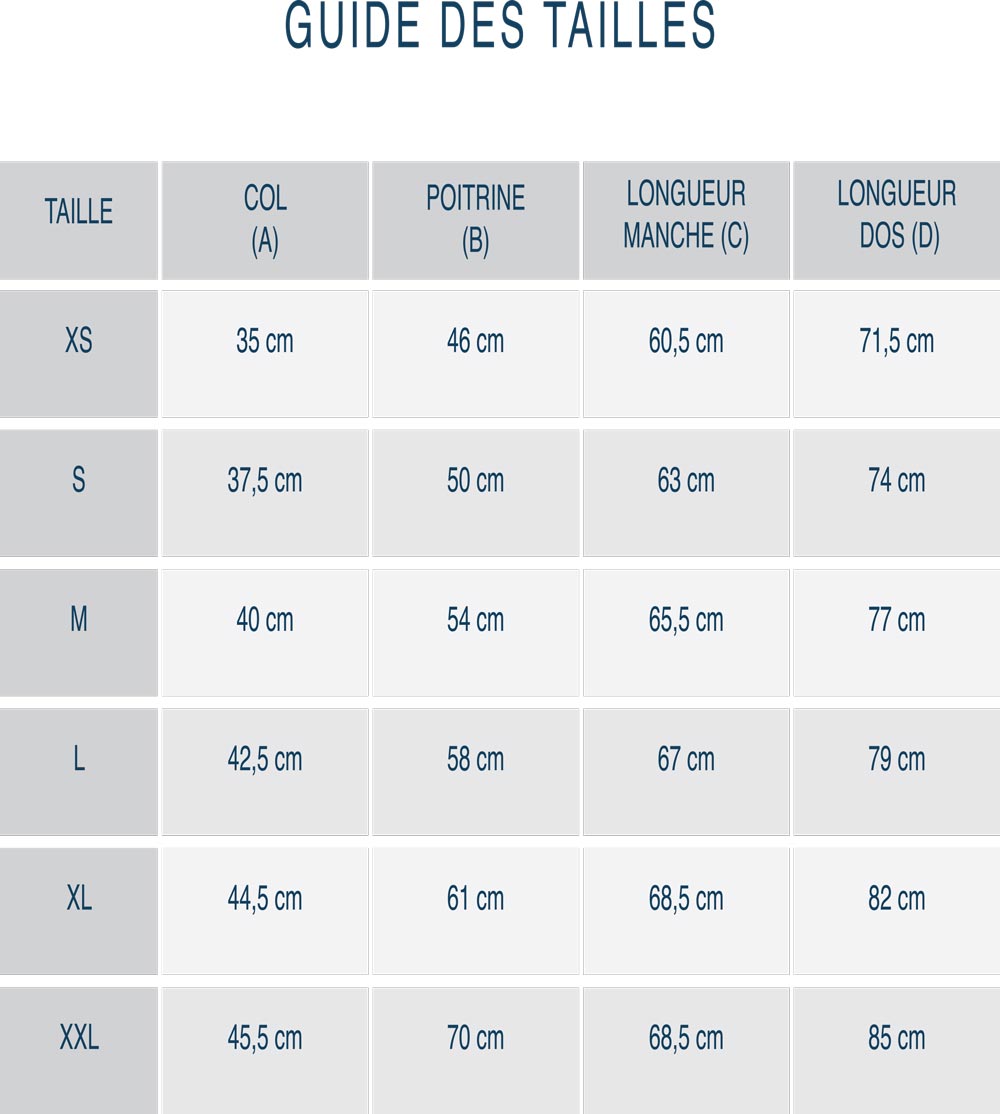Select the TAILLE column header
Screen dimensions: 1000x1114
pos(79,212)
